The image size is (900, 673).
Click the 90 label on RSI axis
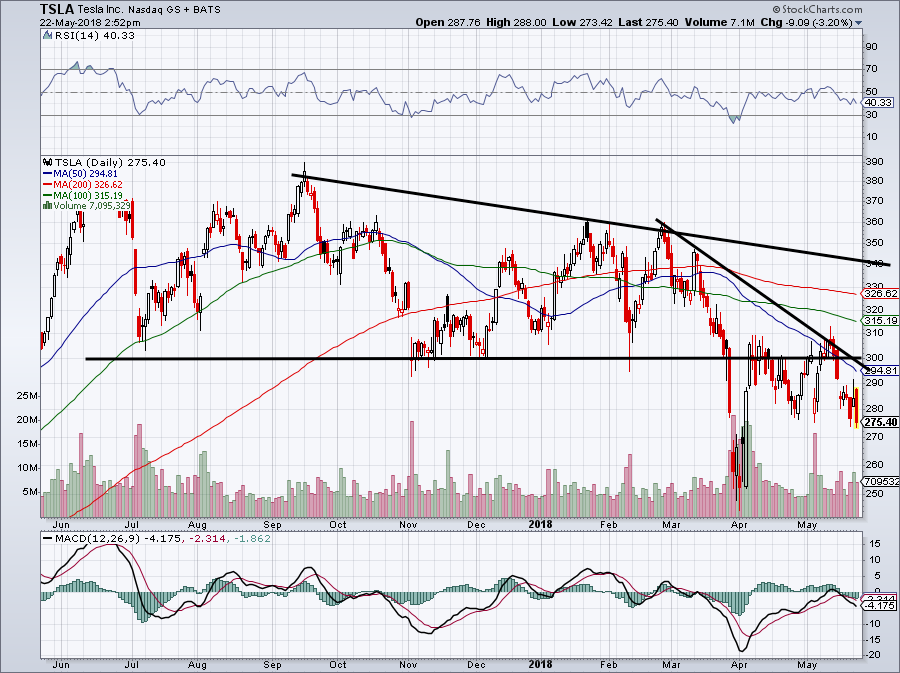click(x=871, y=47)
